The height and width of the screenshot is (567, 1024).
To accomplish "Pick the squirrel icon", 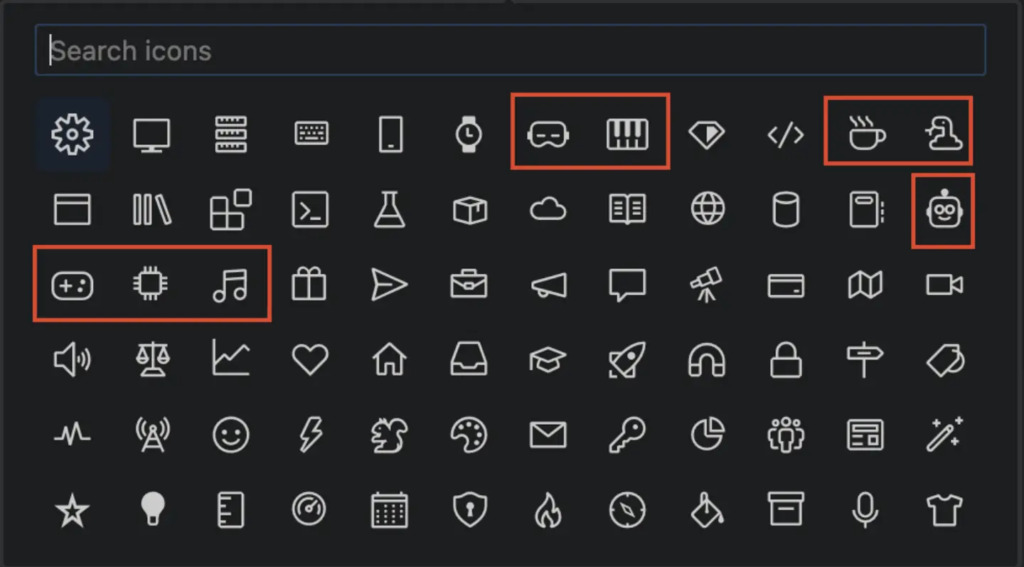I will [x=389, y=435].
